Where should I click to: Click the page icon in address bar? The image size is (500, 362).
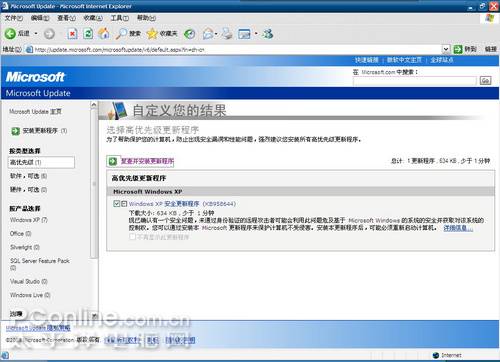[x=29, y=50]
